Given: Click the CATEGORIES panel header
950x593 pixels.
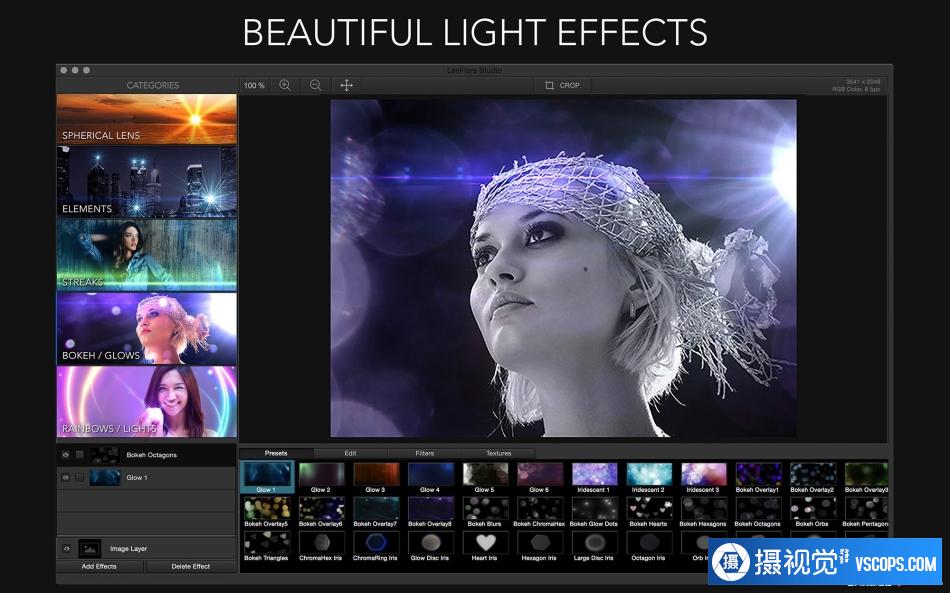Looking at the screenshot, I should [153, 85].
